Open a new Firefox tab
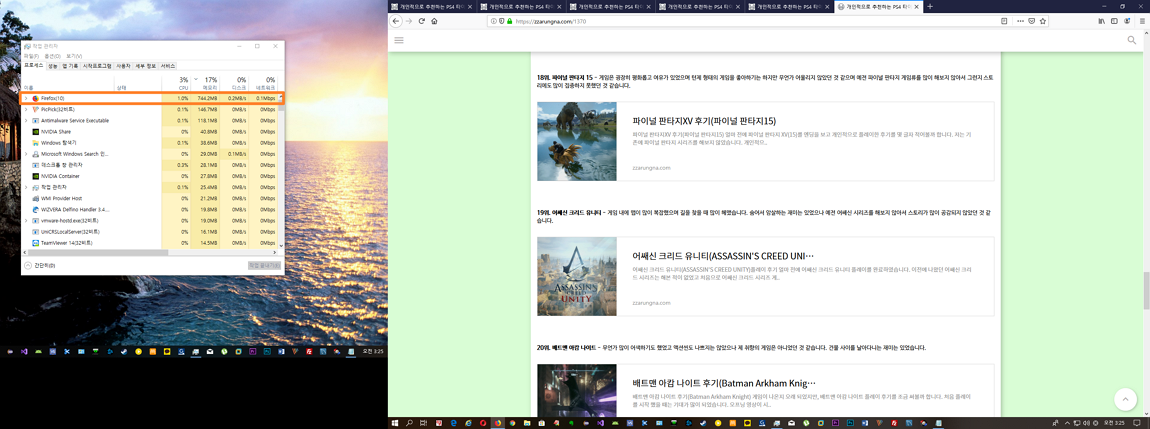The width and height of the screenshot is (1150, 429). [x=930, y=6]
